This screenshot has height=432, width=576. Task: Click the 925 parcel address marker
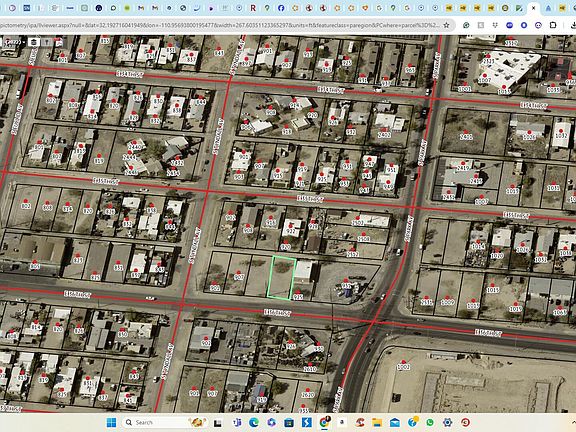[x=298, y=296]
